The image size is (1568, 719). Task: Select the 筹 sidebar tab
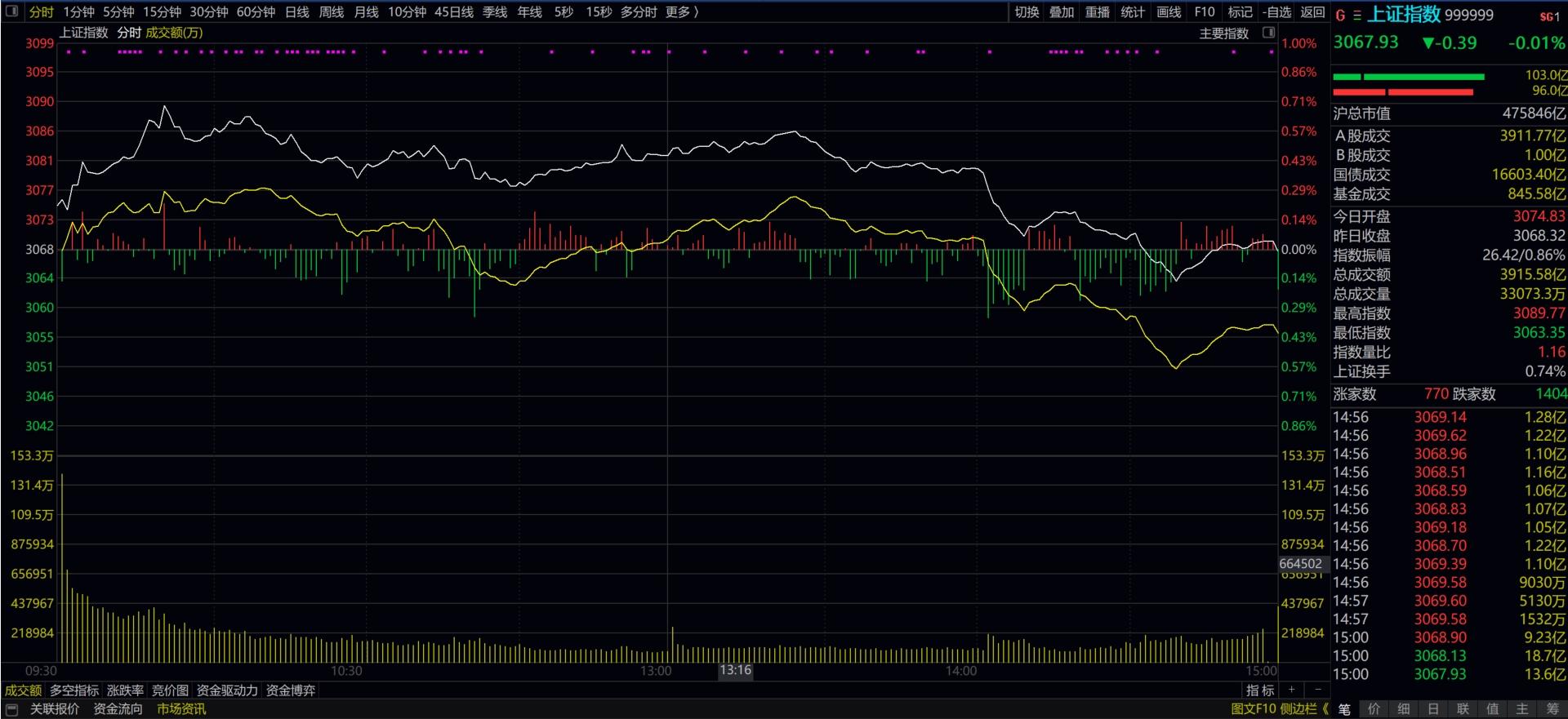tap(1552, 709)
